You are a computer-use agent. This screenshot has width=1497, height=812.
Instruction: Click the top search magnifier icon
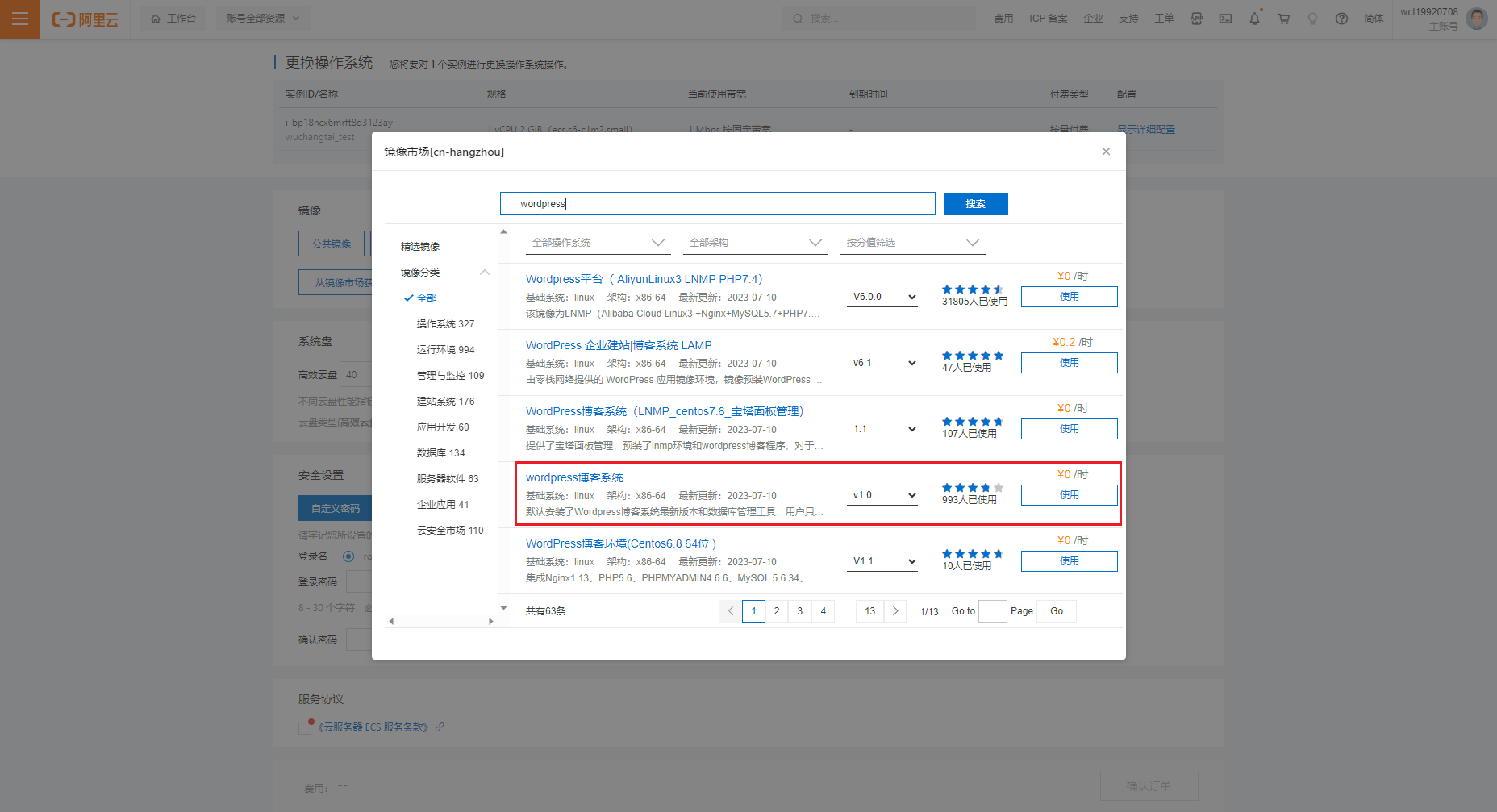click(x=798, y=19)
